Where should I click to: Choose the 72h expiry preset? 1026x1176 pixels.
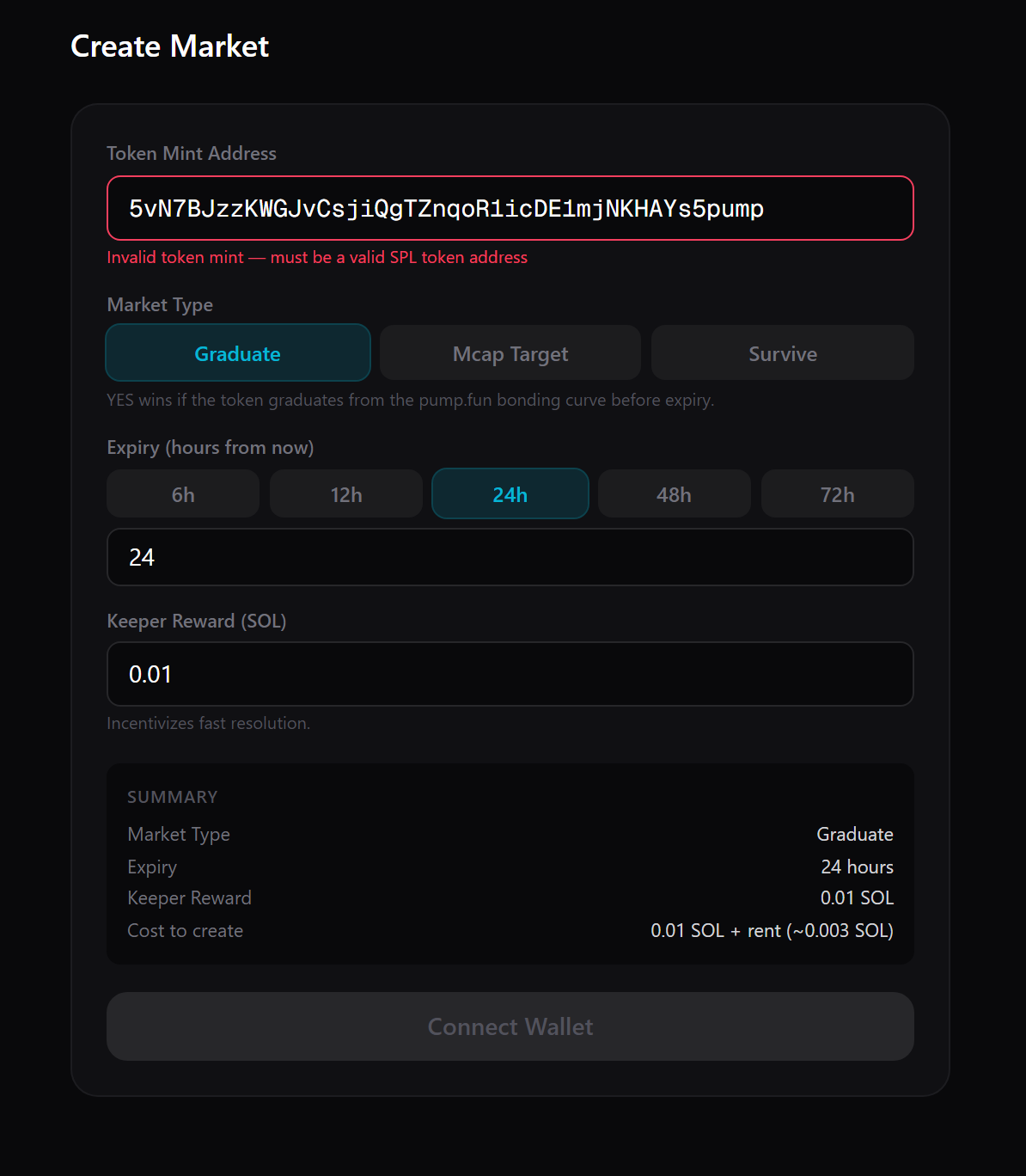coord(837,493)
